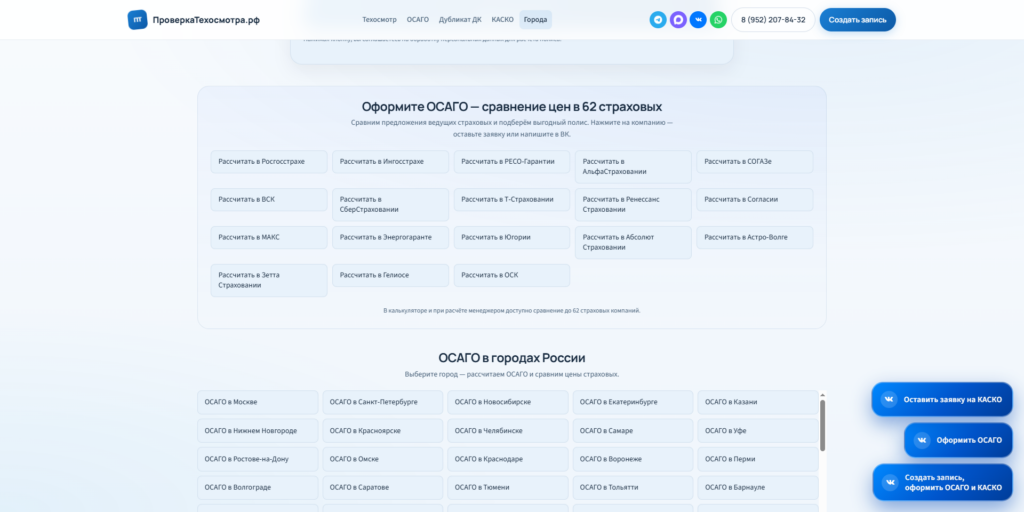Click the ПроверкаТехосмотра.рф site name

pyautogui.click(x=206, y=20)
